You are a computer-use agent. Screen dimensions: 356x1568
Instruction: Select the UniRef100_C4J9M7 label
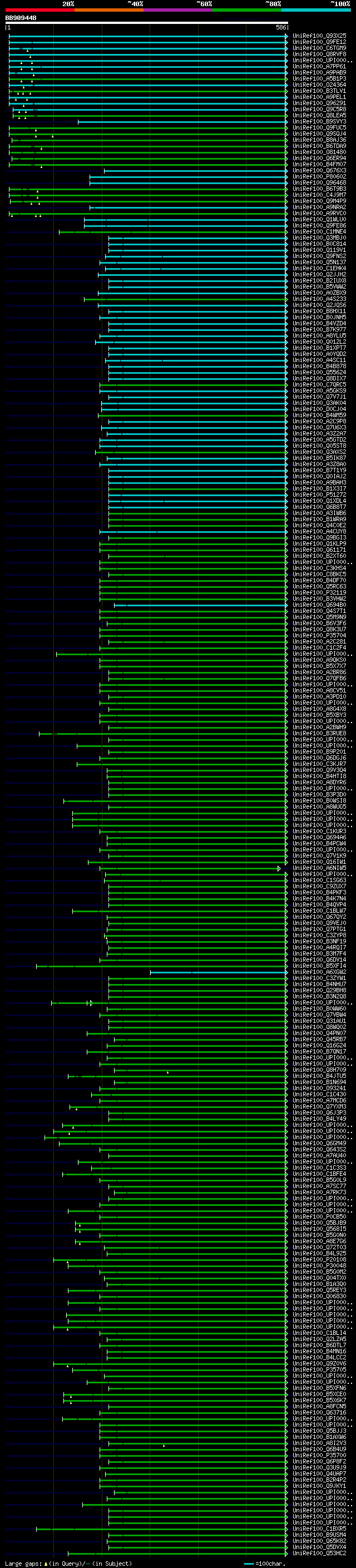pyautogui.click(x=319, y=195)
